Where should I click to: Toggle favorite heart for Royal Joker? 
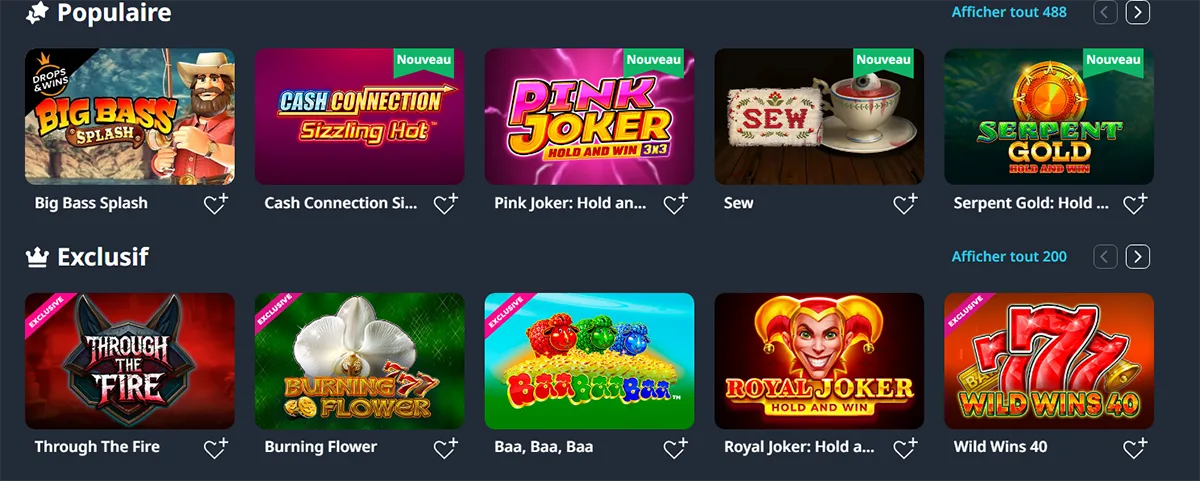pos(906,448)
